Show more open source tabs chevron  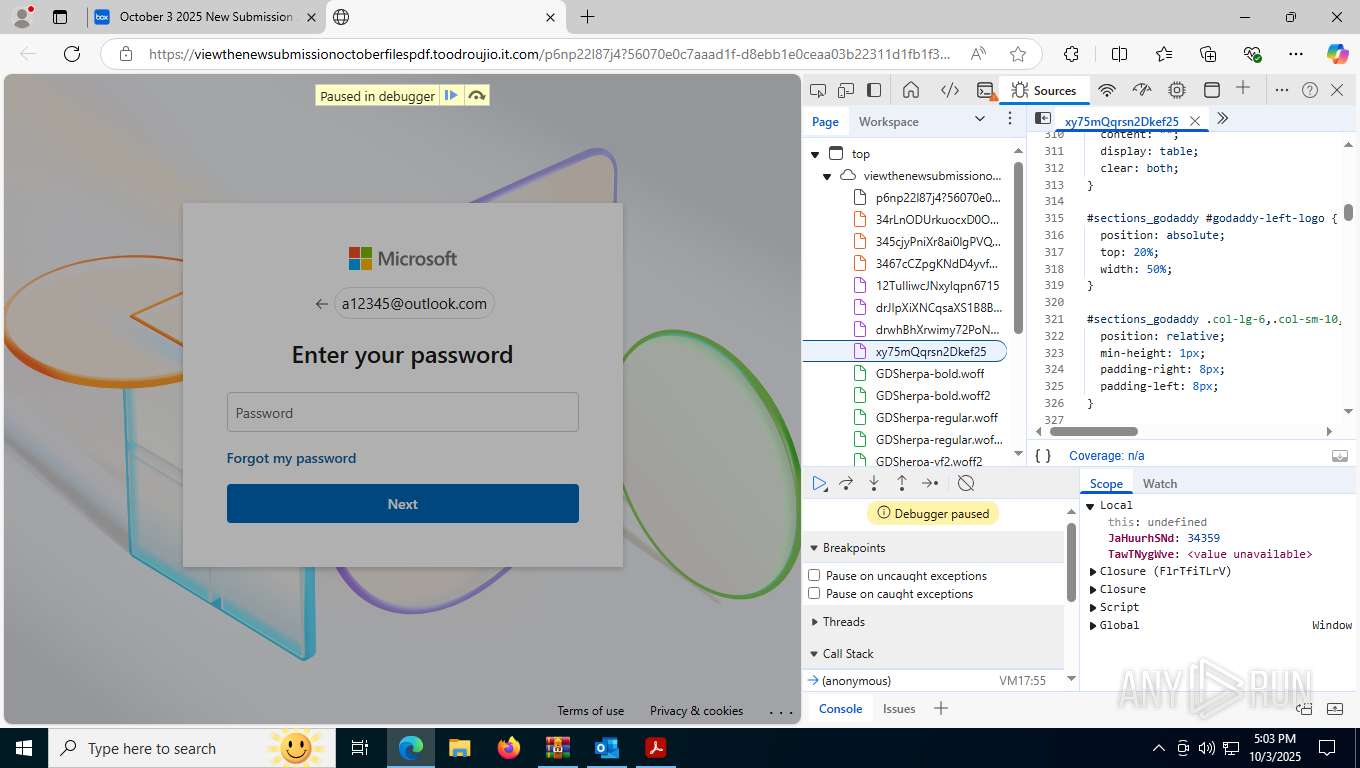1222,118
